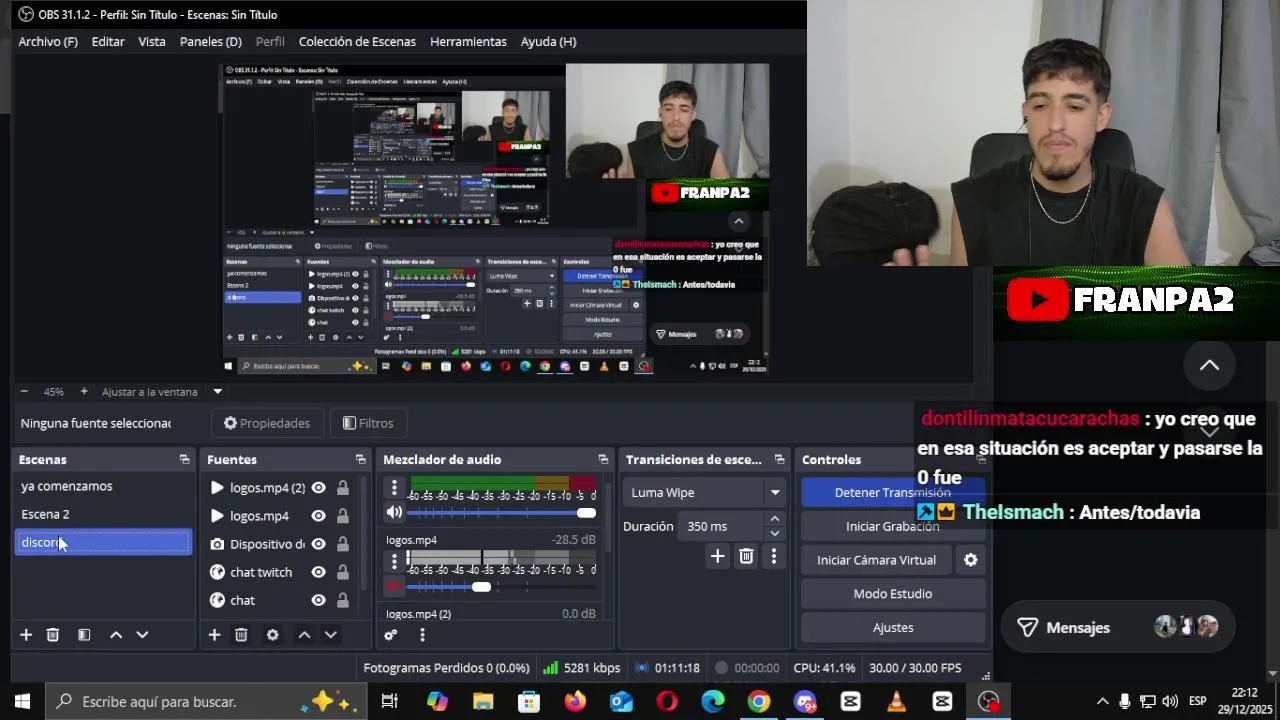
Task: Delete transition with trash icon
Action: click(746, 556)
